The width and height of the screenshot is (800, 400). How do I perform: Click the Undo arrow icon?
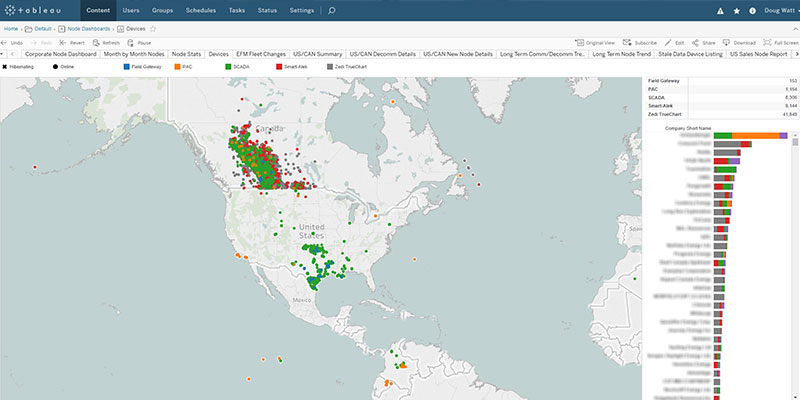[4, 43]
